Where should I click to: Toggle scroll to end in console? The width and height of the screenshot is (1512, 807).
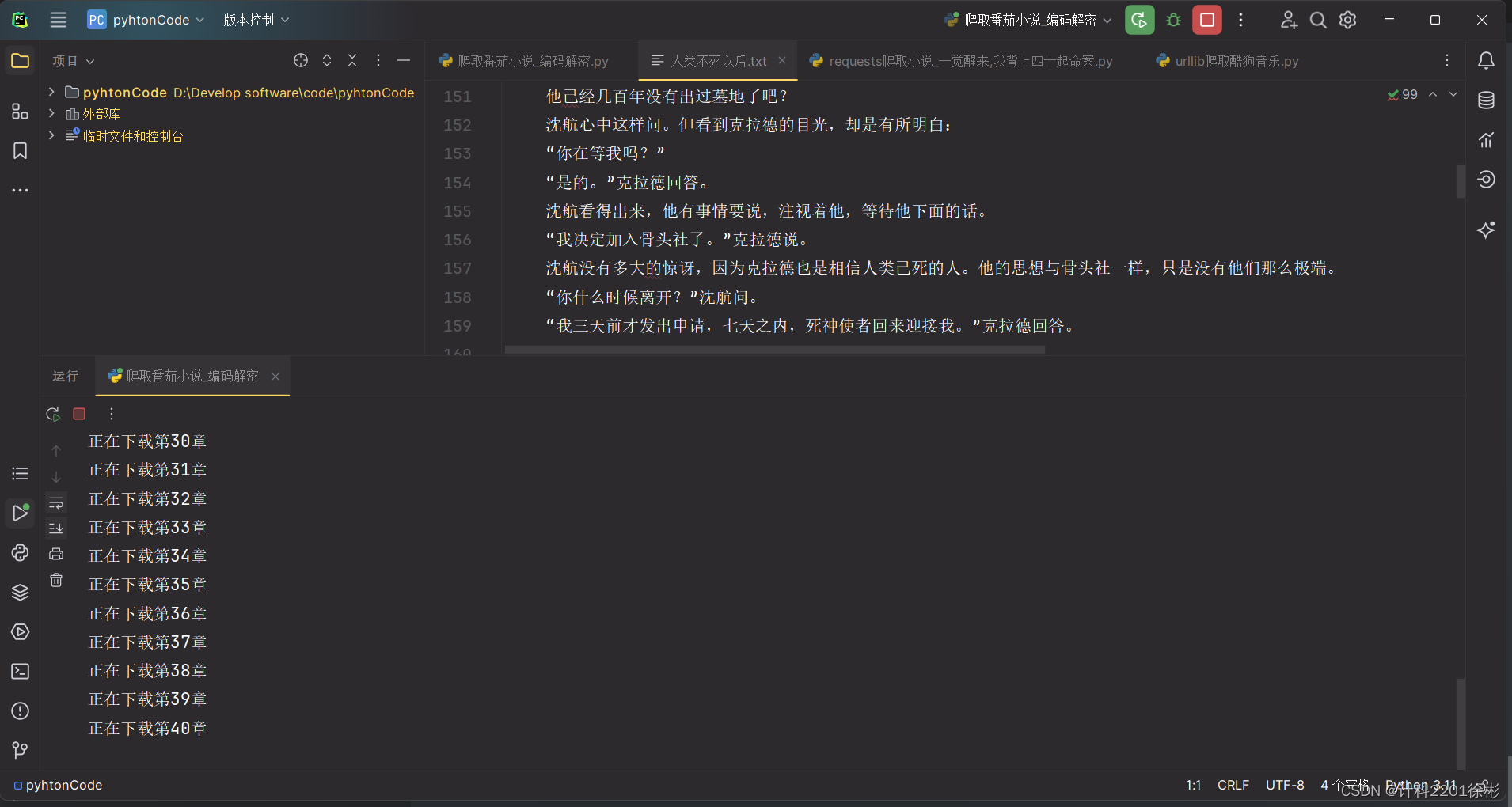[x=56, y=528]
